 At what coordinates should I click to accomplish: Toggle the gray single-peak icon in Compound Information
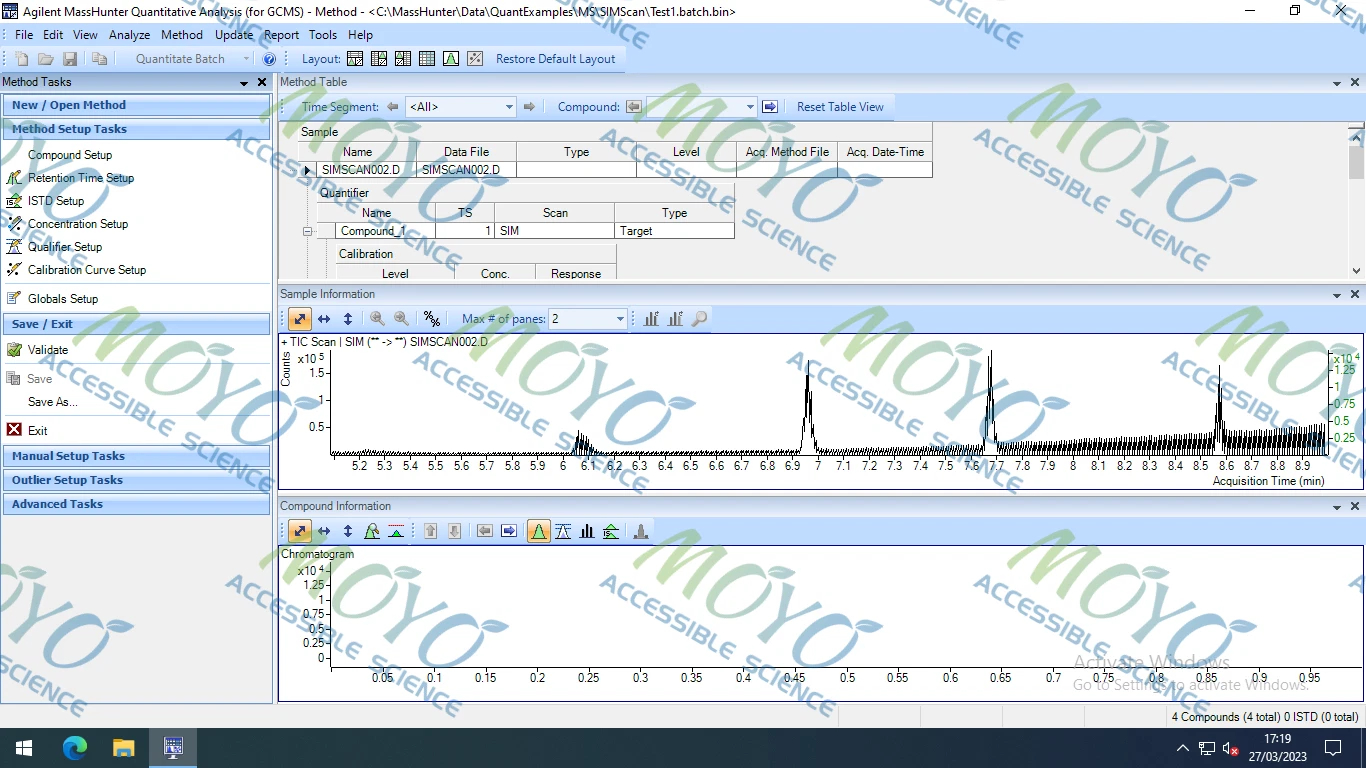(641, 531)
